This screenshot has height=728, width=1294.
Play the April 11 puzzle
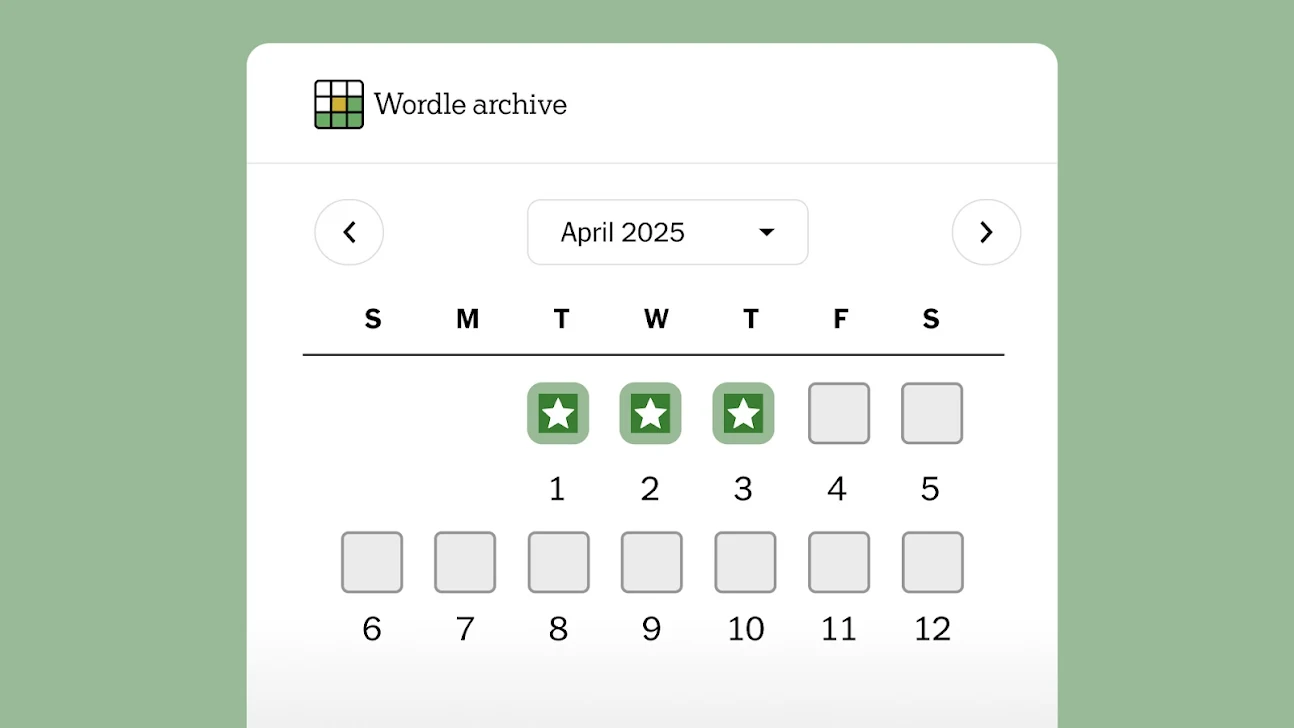tap(839, 562)
